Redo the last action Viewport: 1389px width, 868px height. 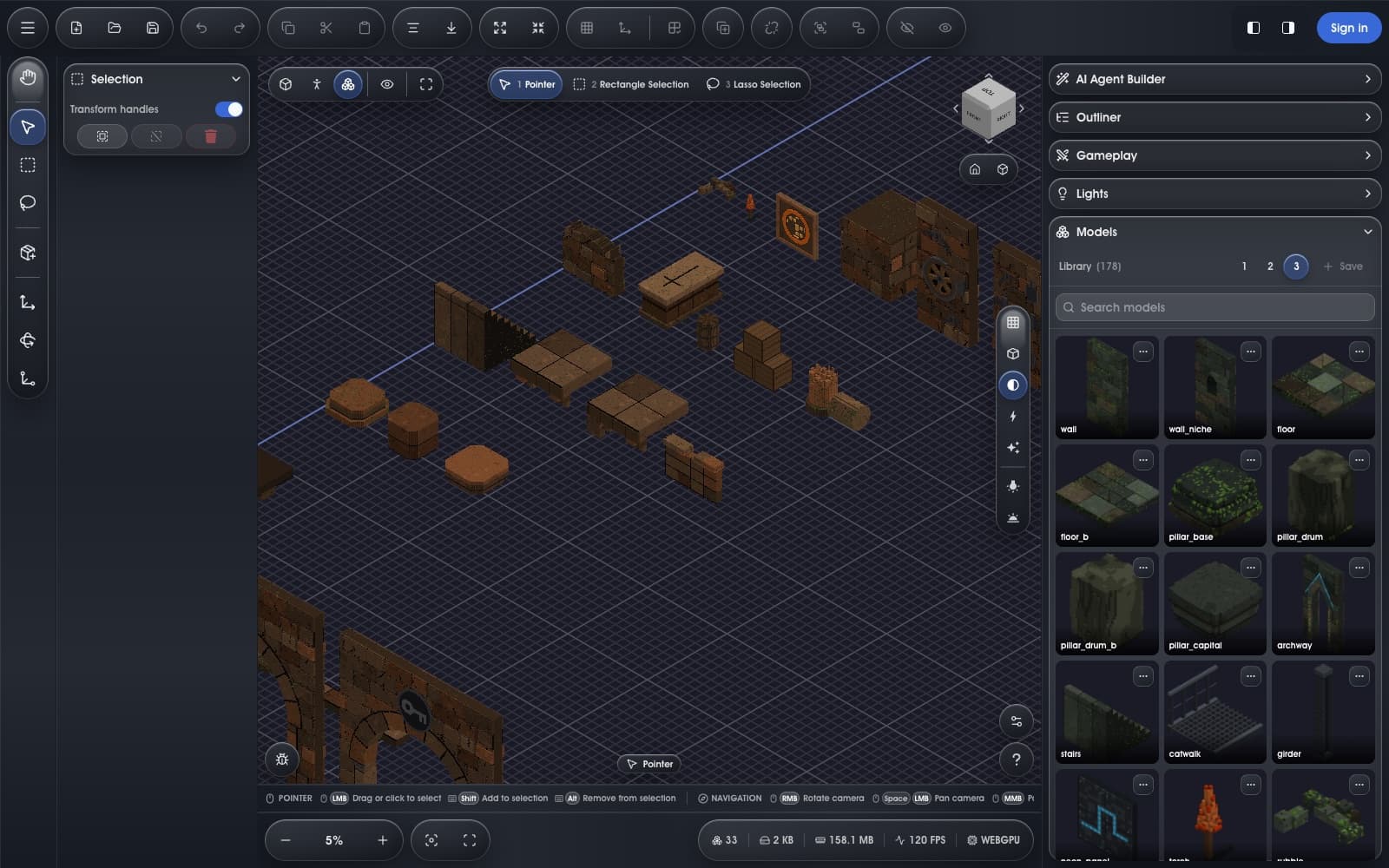pyautogui.click(x=240, y=28)
